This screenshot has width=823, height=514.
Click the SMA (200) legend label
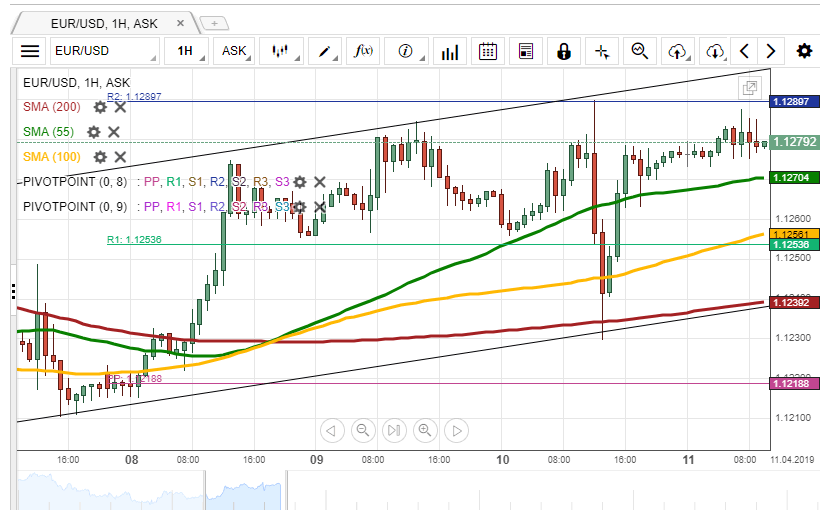pyautogui.click(x=52, y=107)
